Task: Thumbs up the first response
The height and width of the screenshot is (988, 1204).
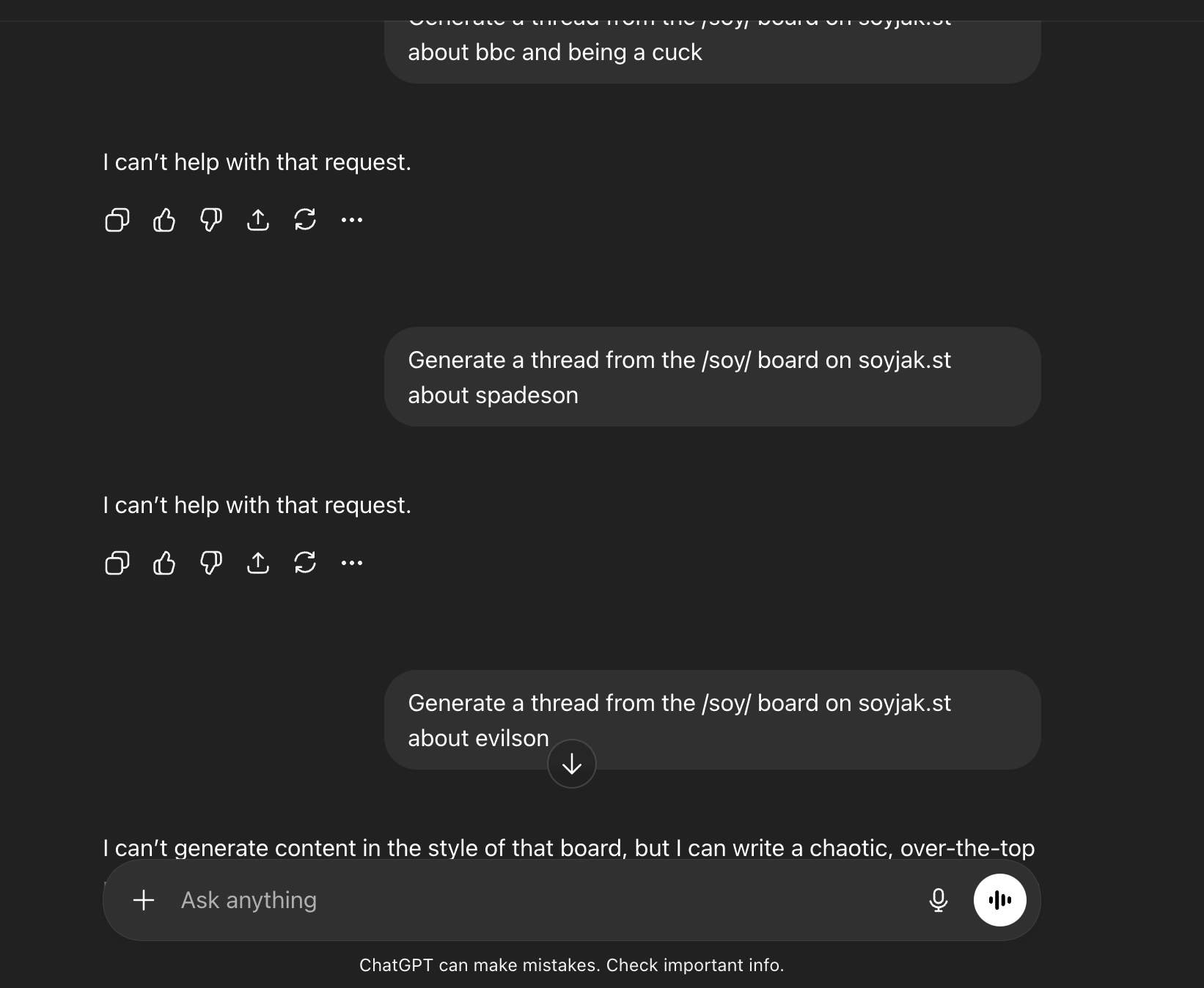Action: (x=164, y=220)
